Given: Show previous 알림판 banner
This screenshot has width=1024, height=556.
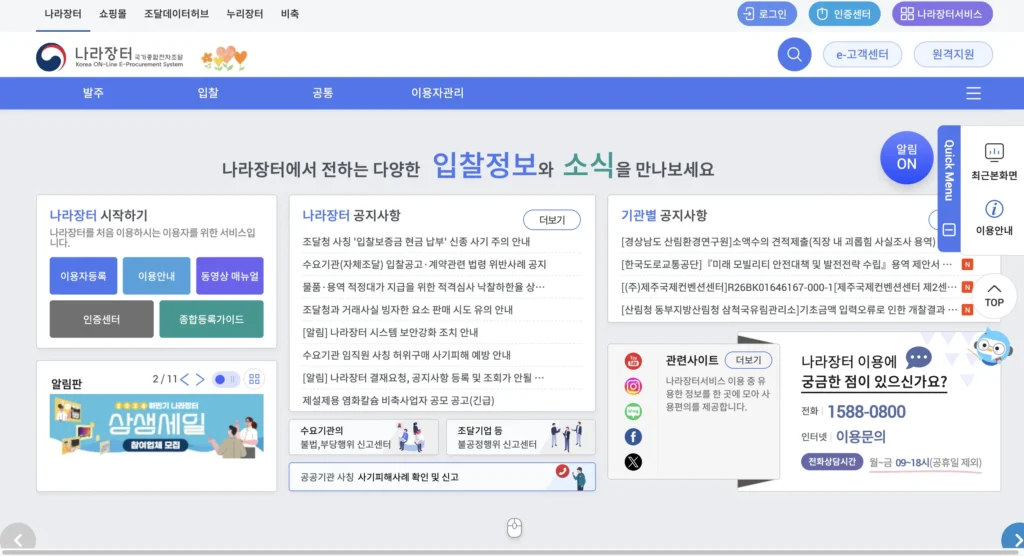Looking at the screenshot, I should click(185, 379).
